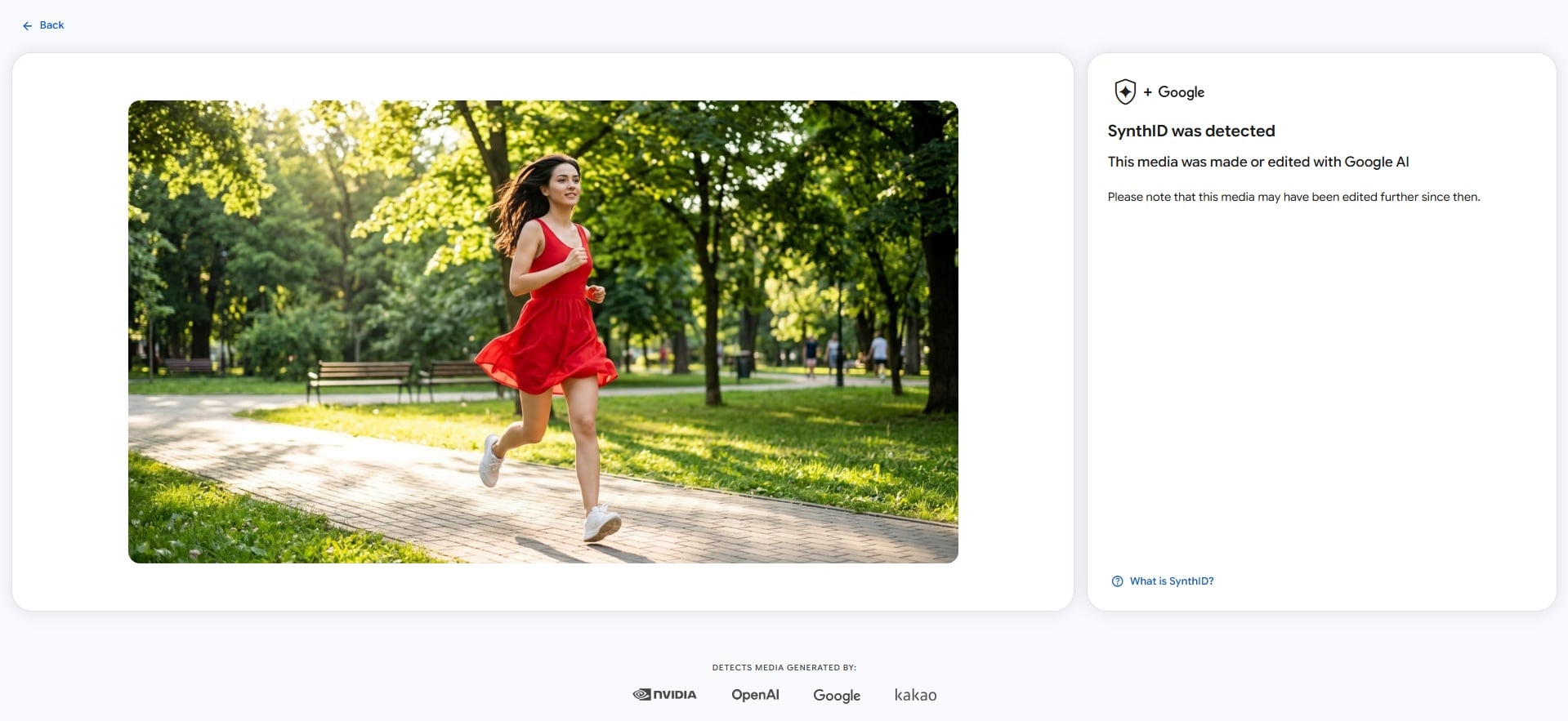
Task: Click the edited further note text
Action: pos(1293,197)
